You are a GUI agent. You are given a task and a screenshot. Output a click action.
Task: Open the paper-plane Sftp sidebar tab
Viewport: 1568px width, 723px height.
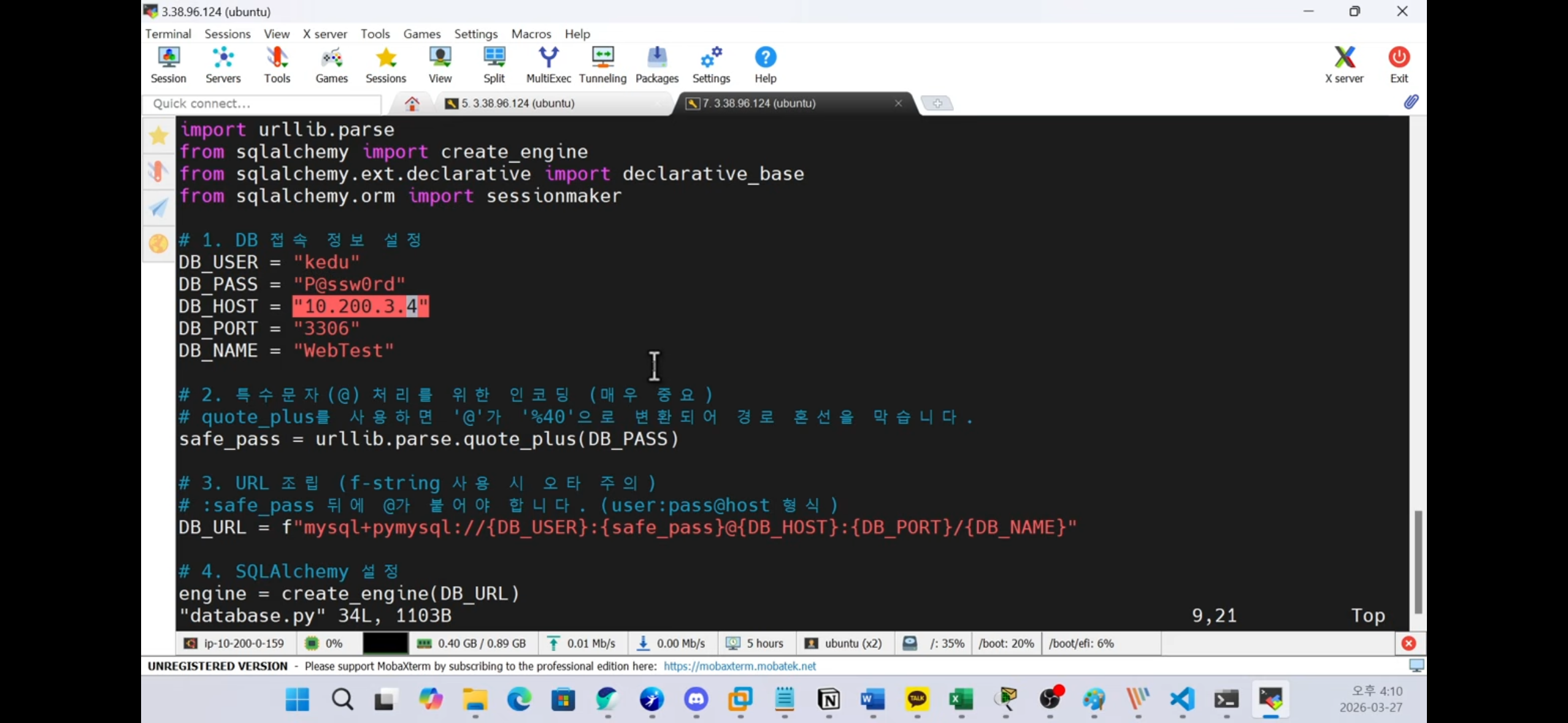click(159, 207)
